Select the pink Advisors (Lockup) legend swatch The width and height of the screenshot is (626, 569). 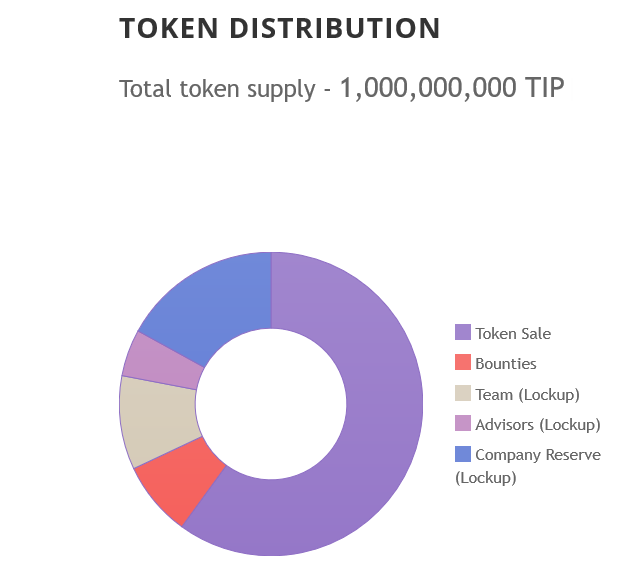[x=462, y=424]
